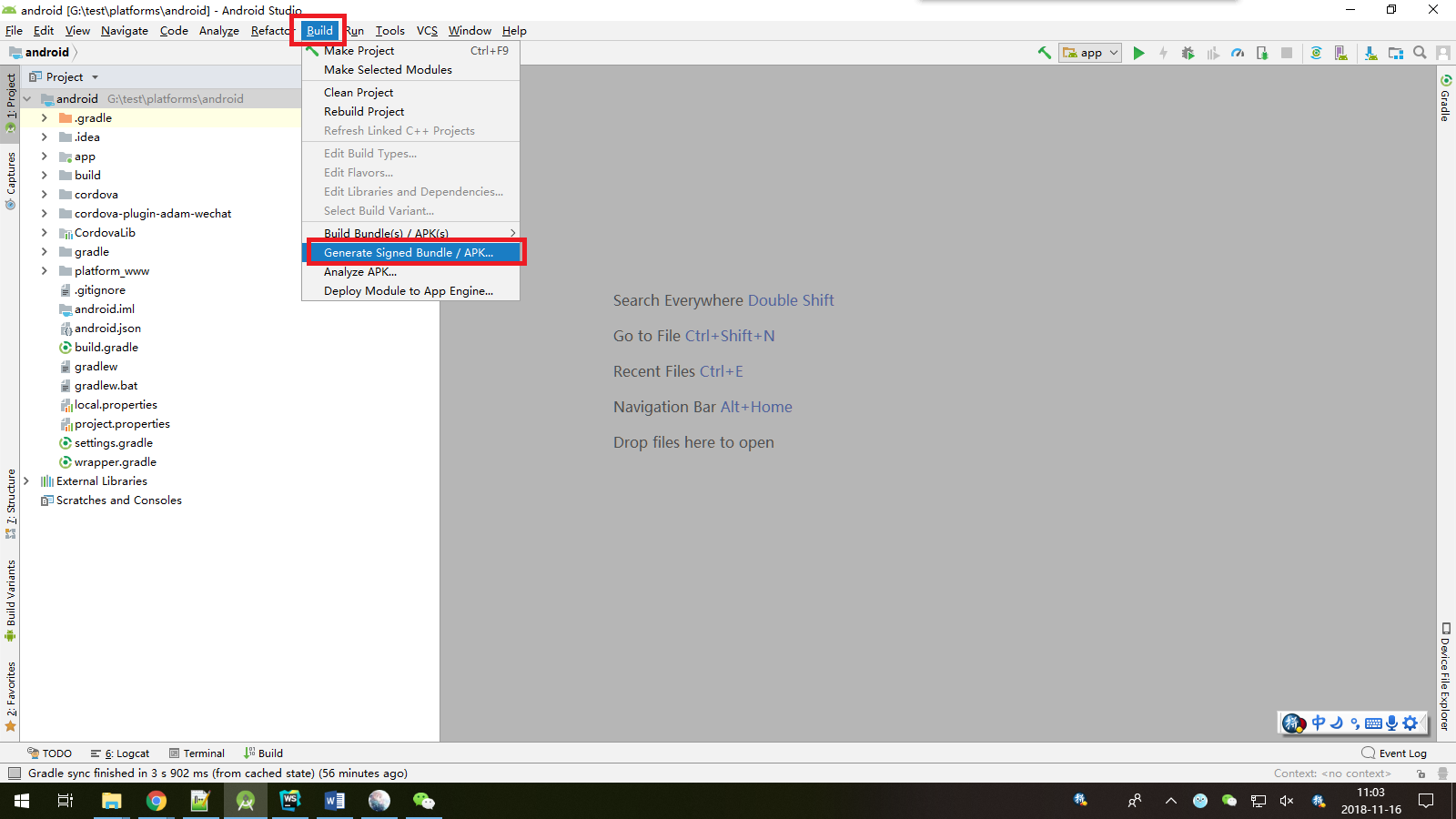Viewport: 1456px width, 819px height.
Task: Click the taskbar clock and date
Action: (1370, 801)
